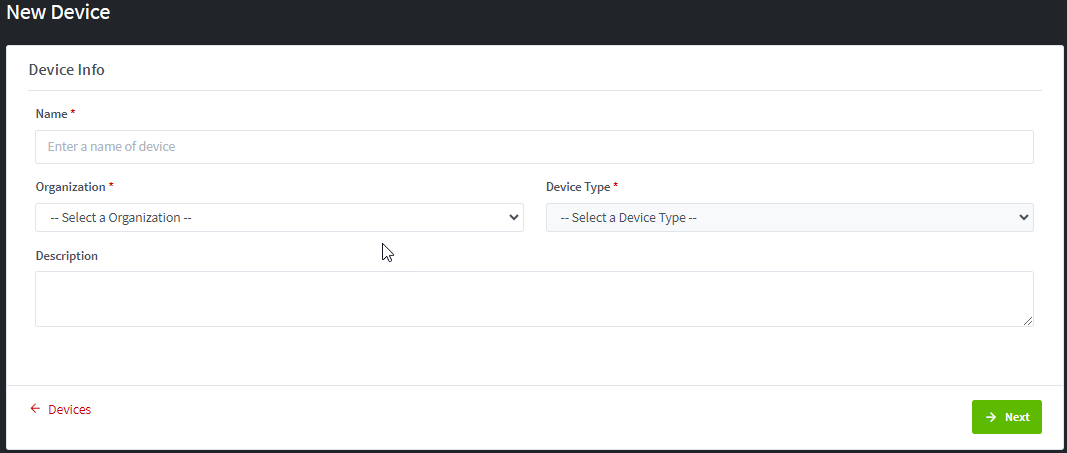
Task: Click the Description textarea resize handle
Action: point(1028,321)
